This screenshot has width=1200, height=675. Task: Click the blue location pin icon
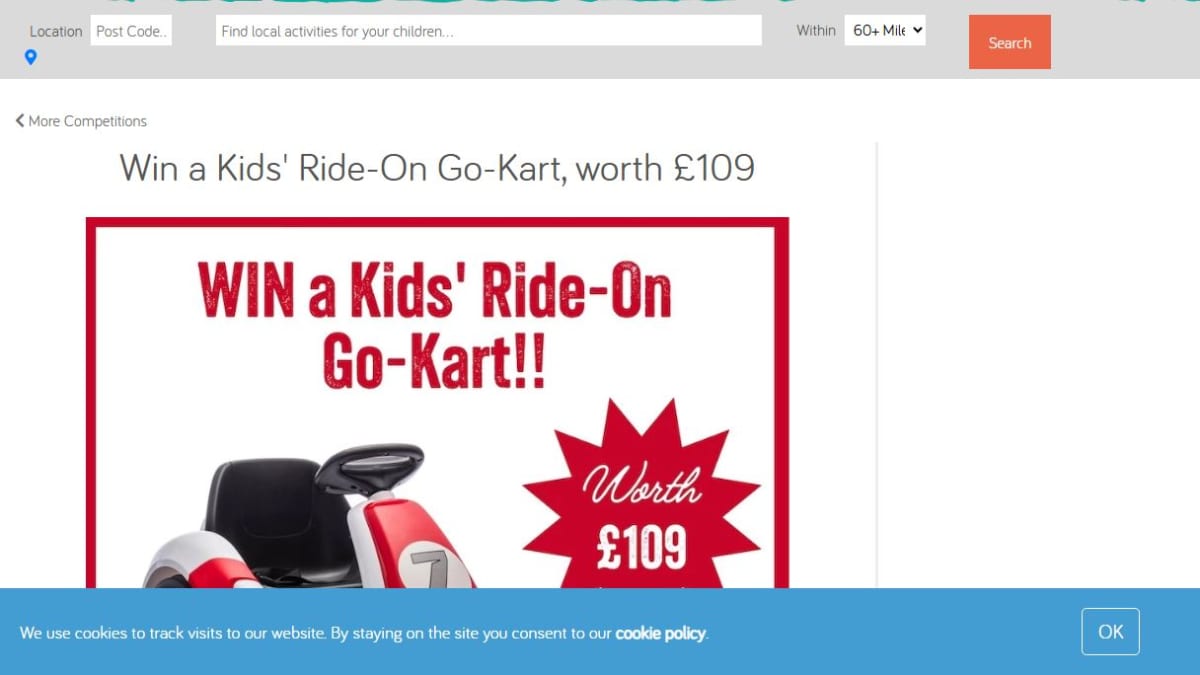pyautogui.click(x=31, y=57)
